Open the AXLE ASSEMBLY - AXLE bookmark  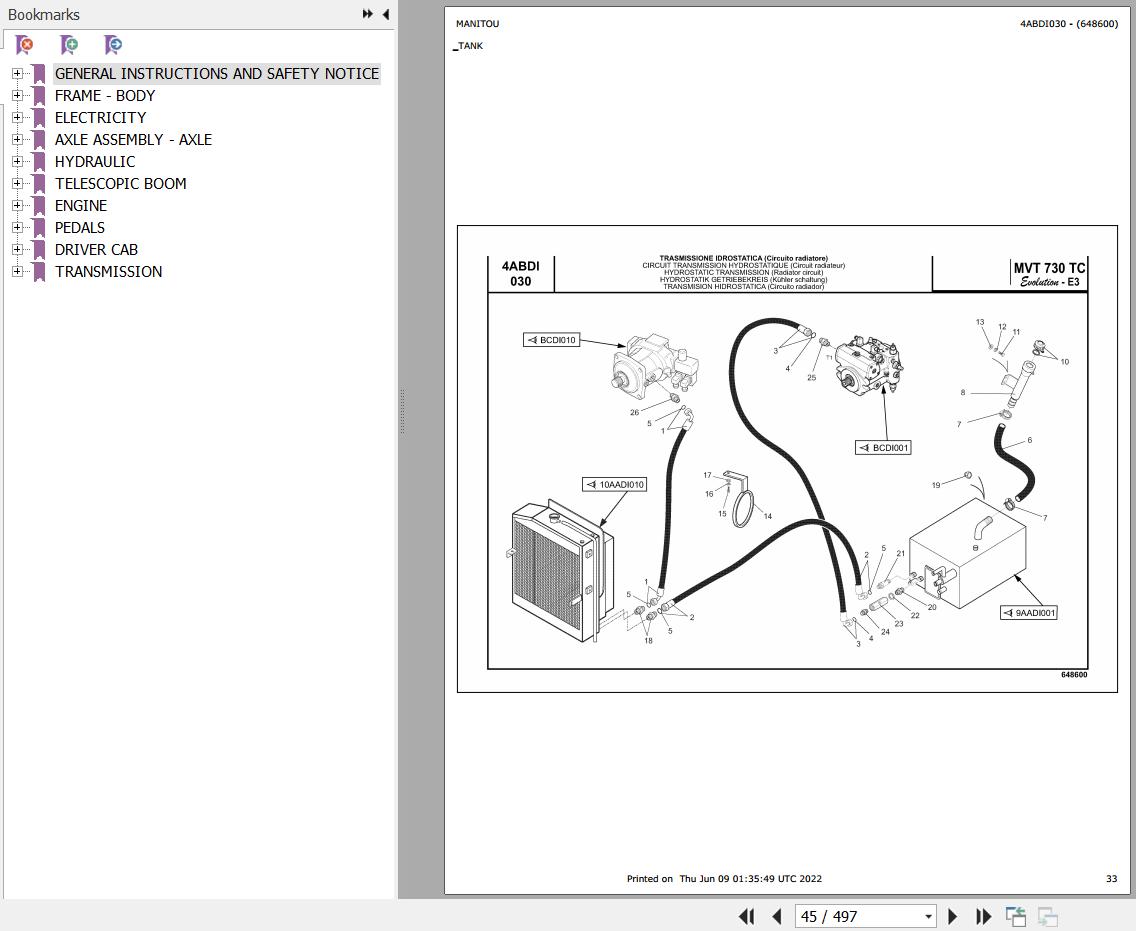pos(133,139)
